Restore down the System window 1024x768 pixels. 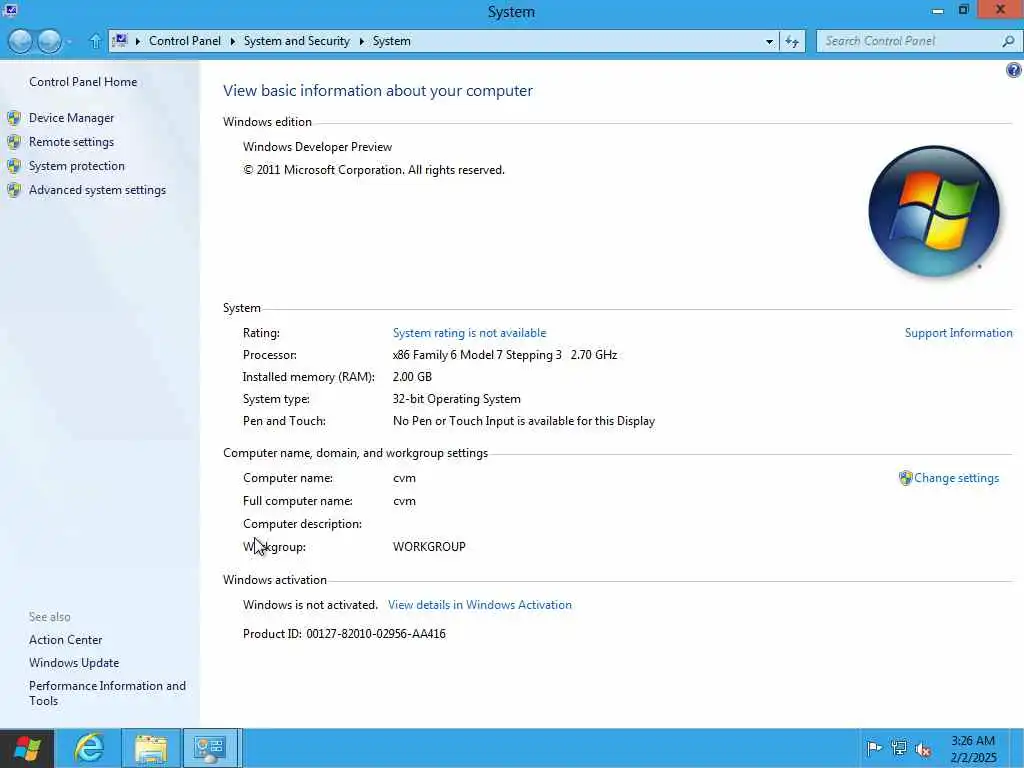(964, 10)
